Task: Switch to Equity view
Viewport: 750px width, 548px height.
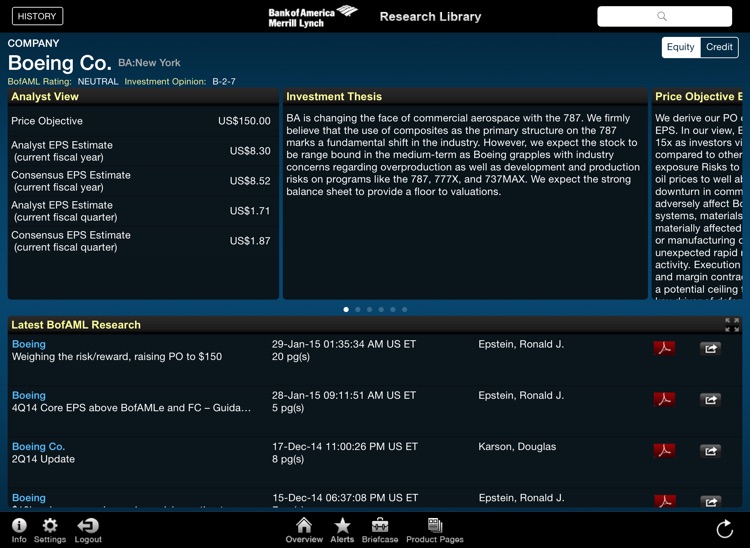Action: (x=681, y=47)
